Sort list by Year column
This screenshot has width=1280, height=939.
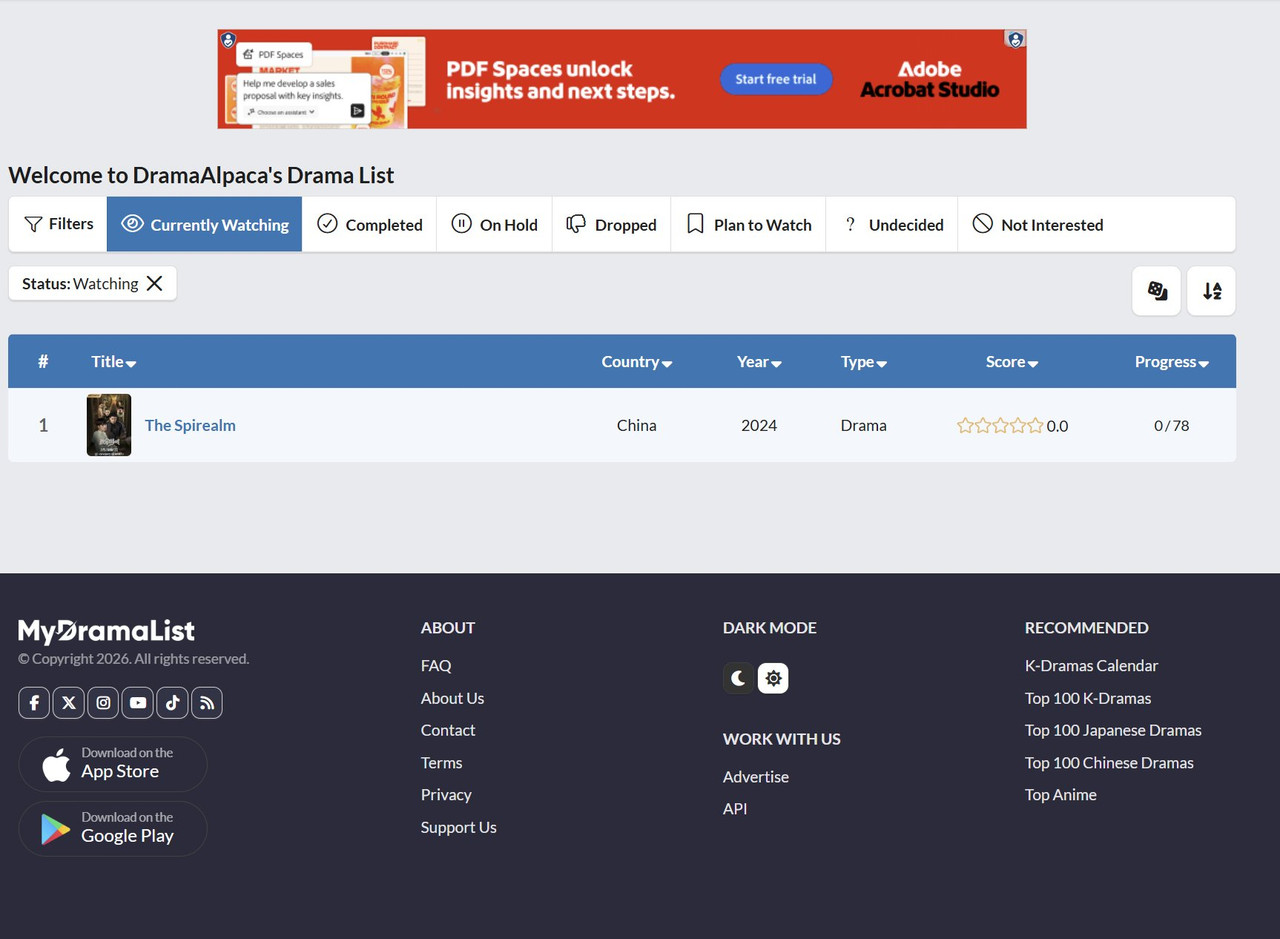click(x=759, y=362)
